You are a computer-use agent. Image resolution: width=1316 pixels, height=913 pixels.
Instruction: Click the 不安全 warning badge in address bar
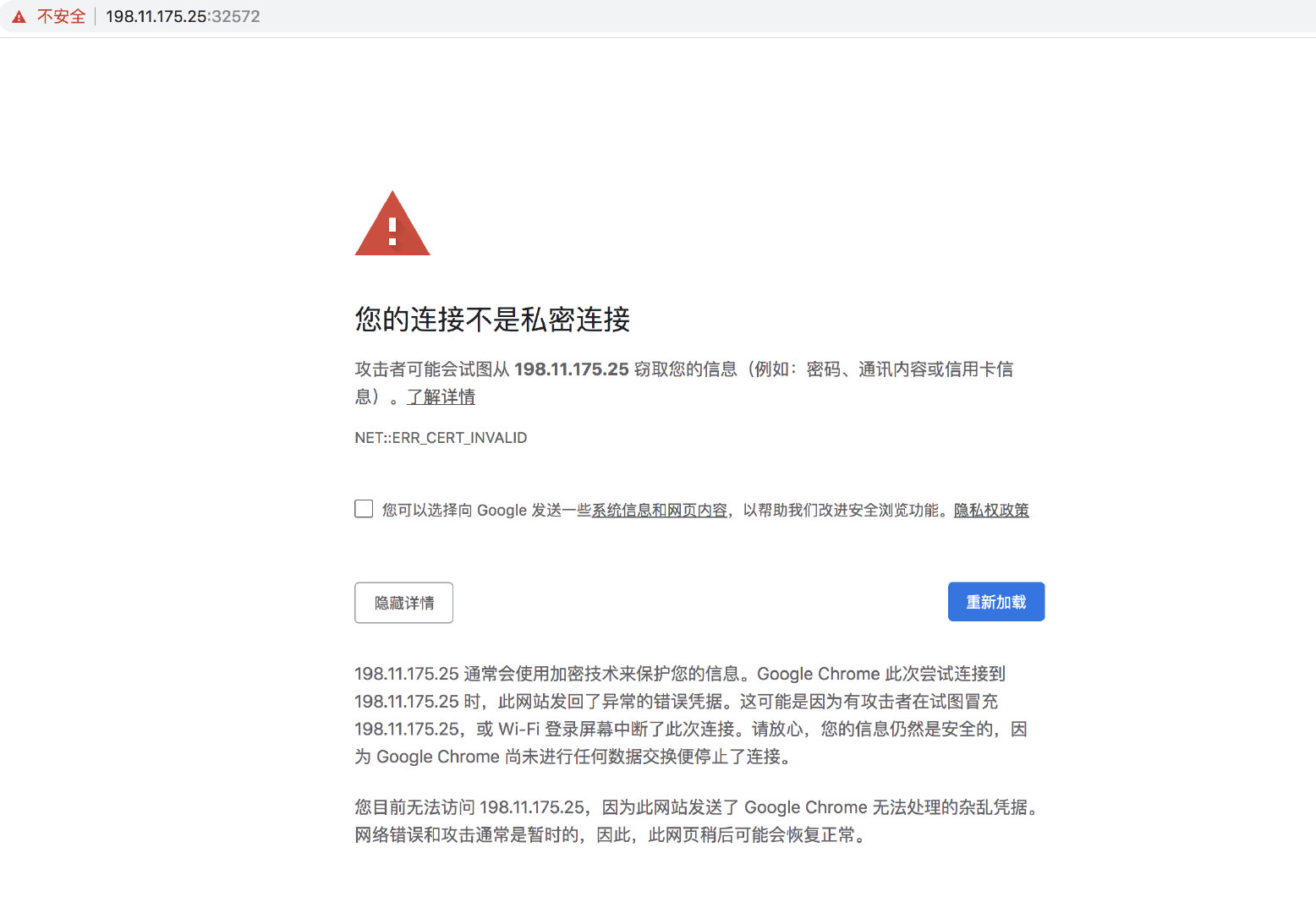tap(62, 15)
